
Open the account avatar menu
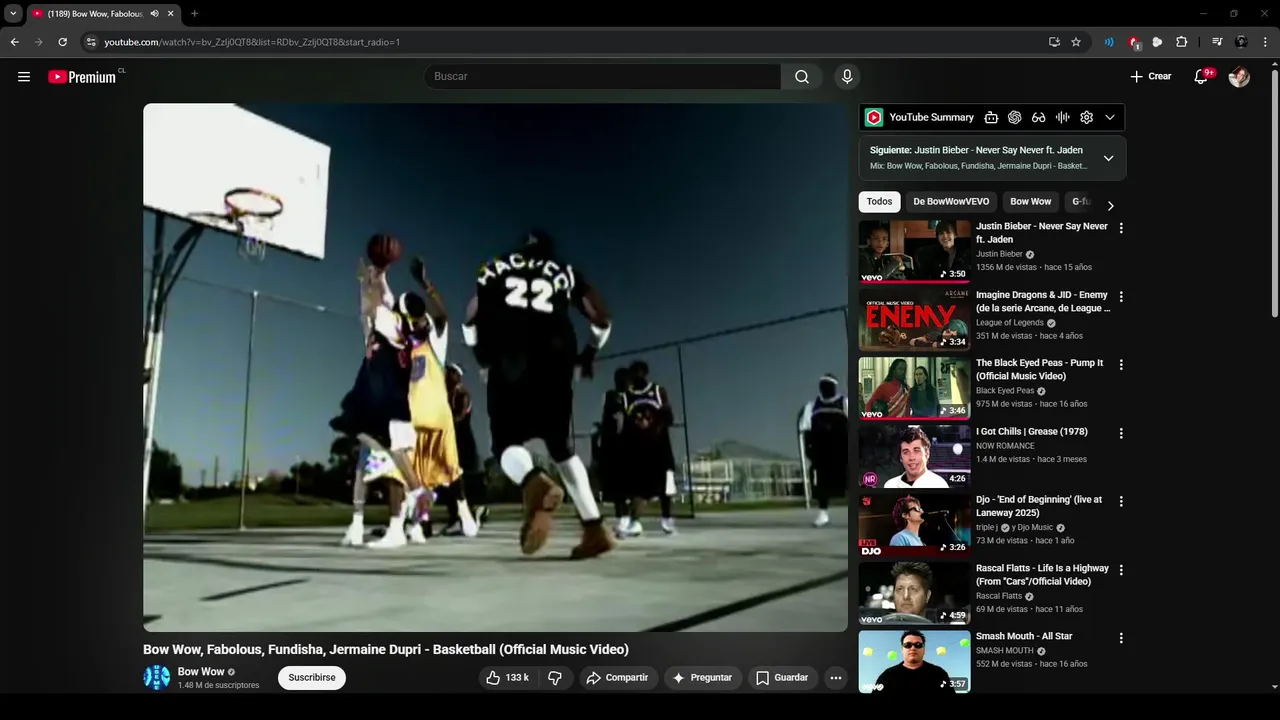[x=1239, y=77]
